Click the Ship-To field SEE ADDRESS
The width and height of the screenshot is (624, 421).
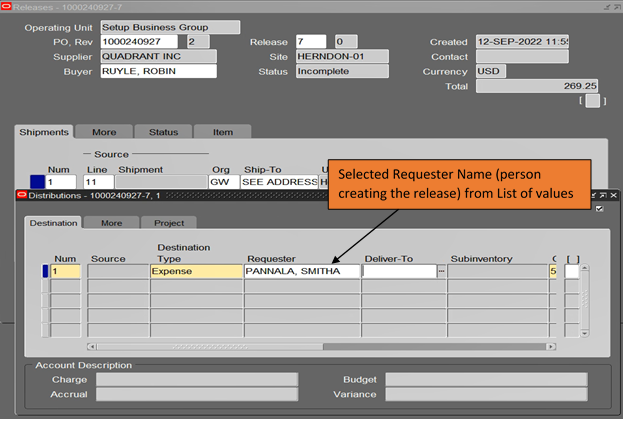(279, 182)
